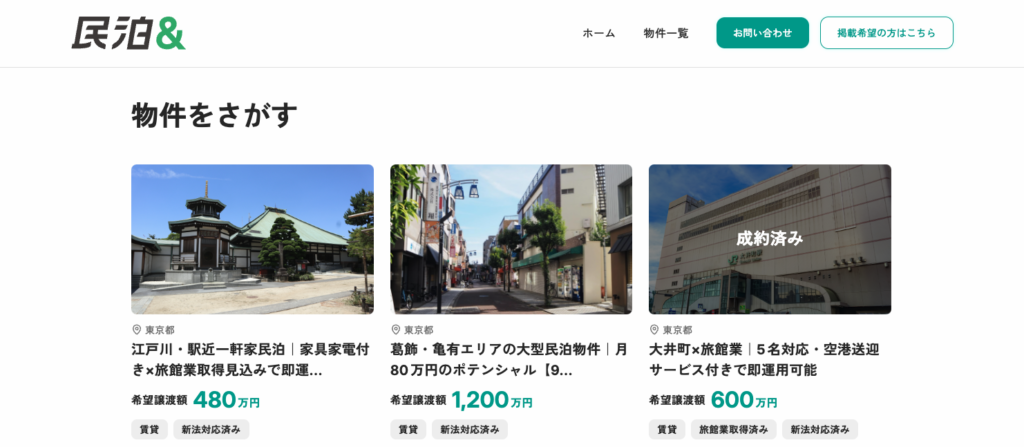The height and width of the screenshot is (447, 1024).
Task: Click 希望譲渡額 label beside 1,200万円
Action: 418,401
